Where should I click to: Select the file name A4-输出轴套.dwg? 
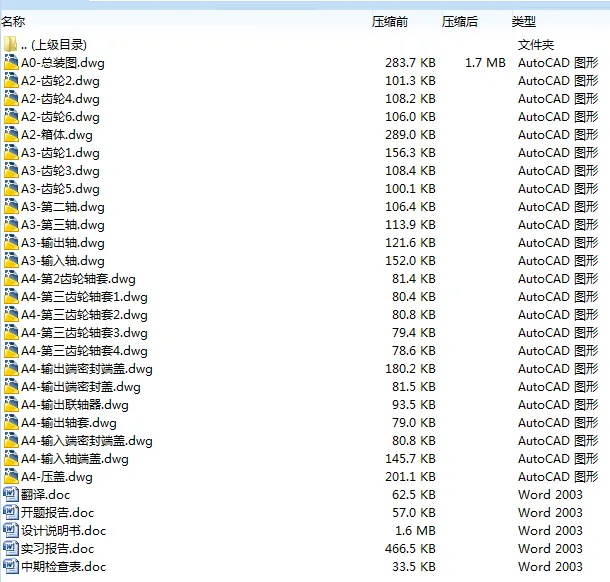point(68,422)
